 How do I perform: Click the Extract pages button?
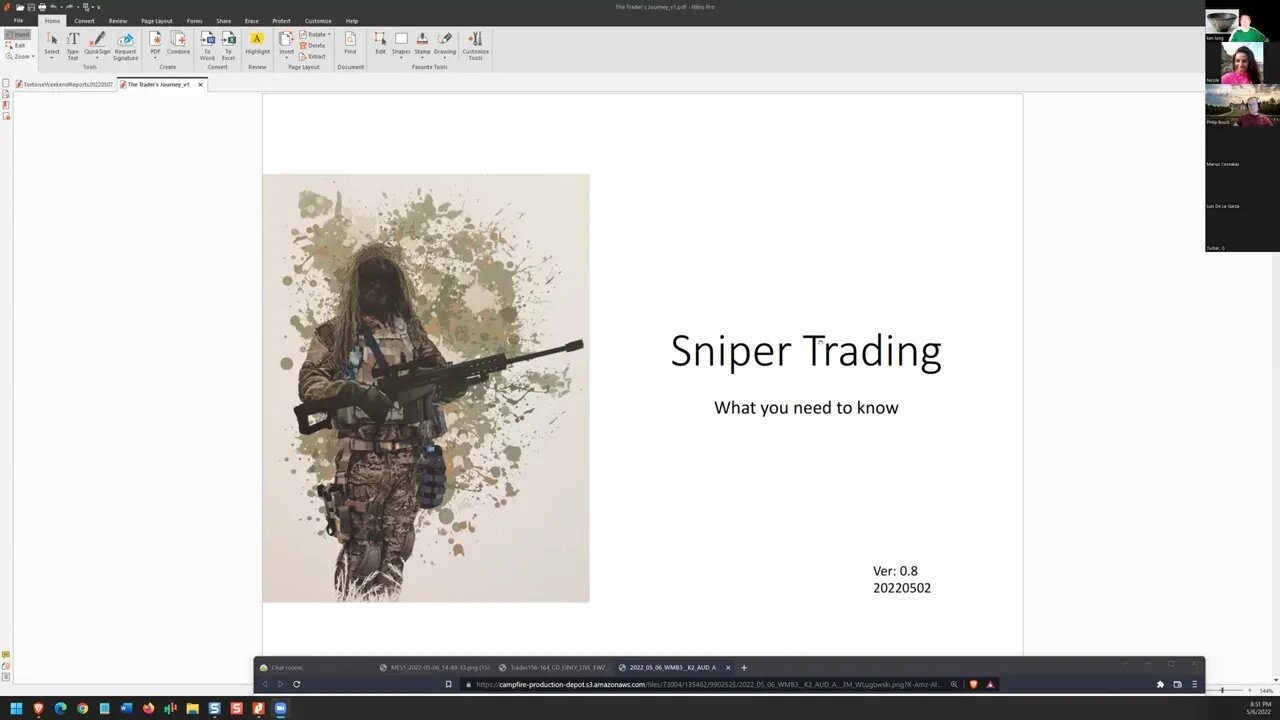pyautogui.click(x=312, y=56)
